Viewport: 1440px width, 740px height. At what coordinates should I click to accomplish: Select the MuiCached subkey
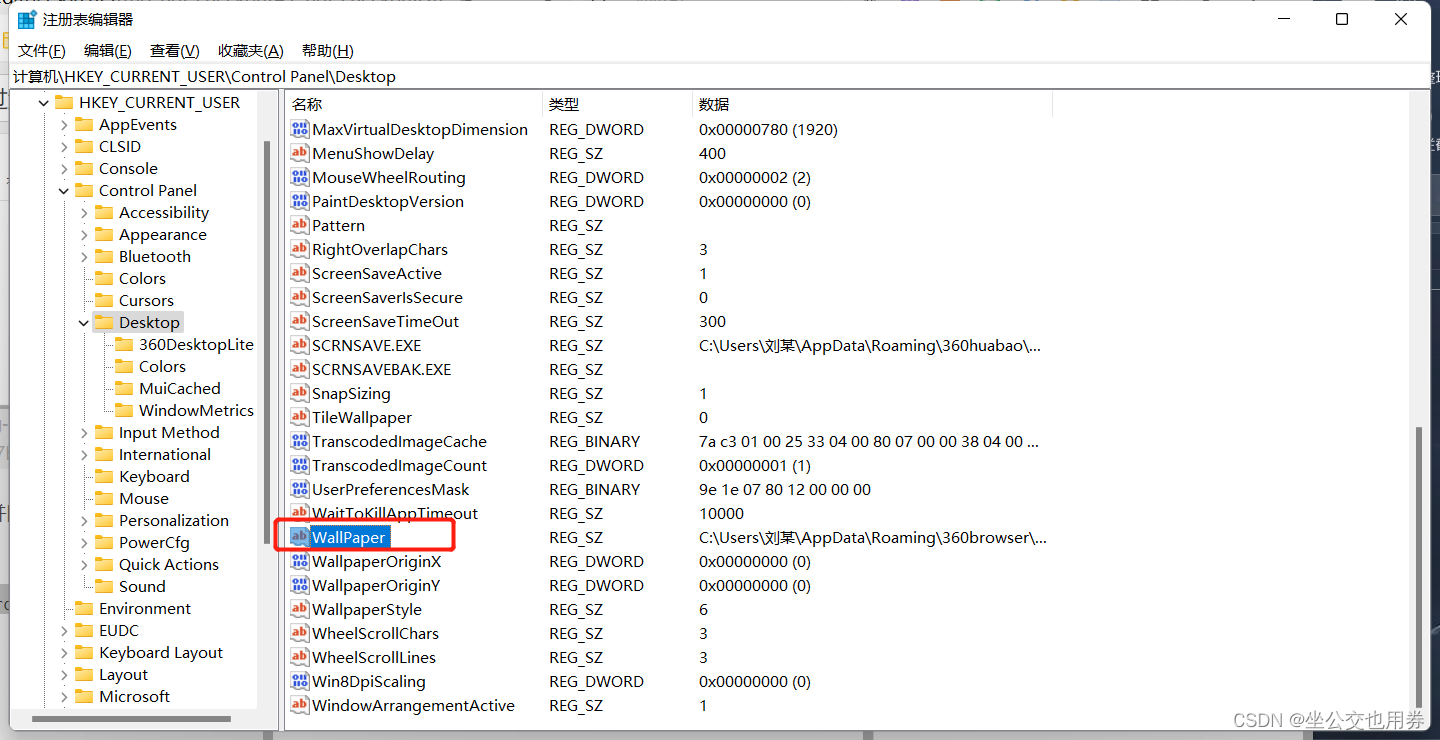180,388
